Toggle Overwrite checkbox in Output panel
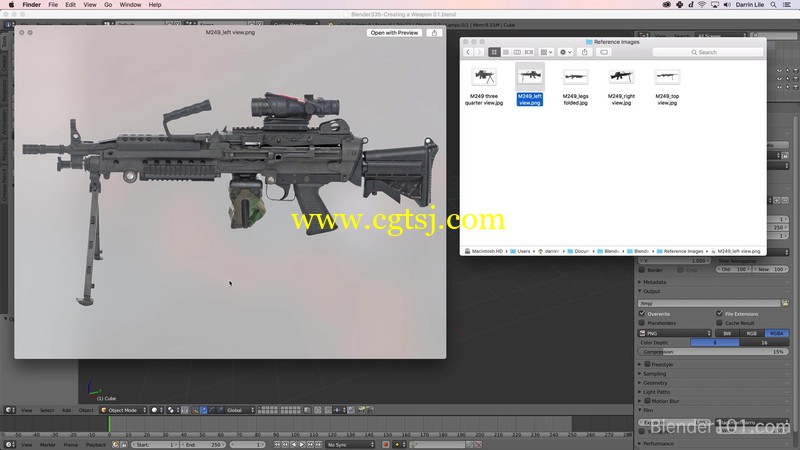The height and width of the screenshot is (450, 800). tap(642, 314)
